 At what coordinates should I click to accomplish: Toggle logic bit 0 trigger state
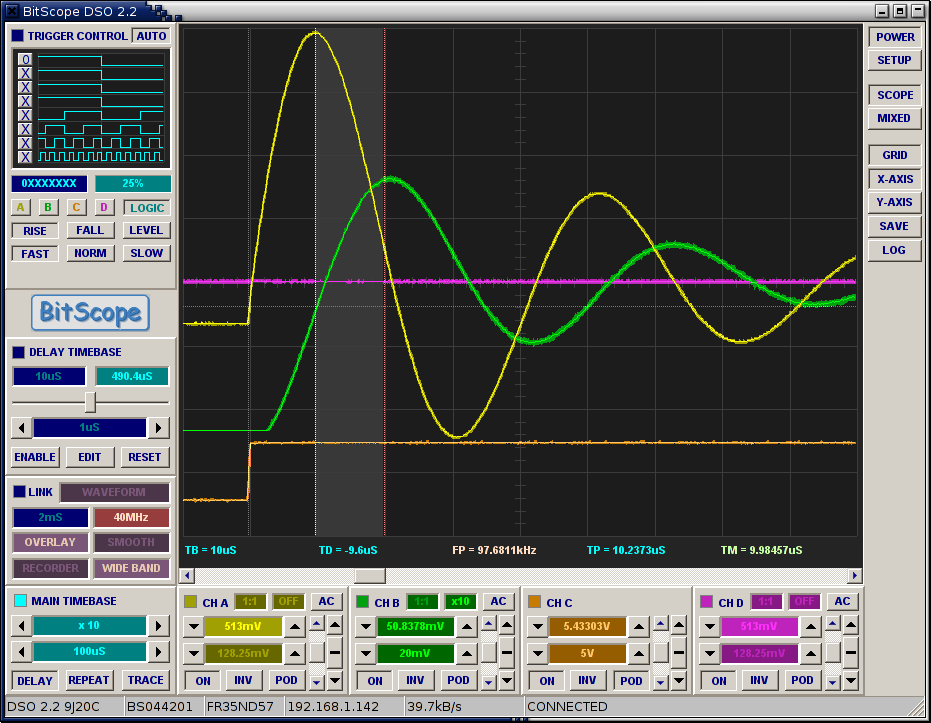pos(25,59)
